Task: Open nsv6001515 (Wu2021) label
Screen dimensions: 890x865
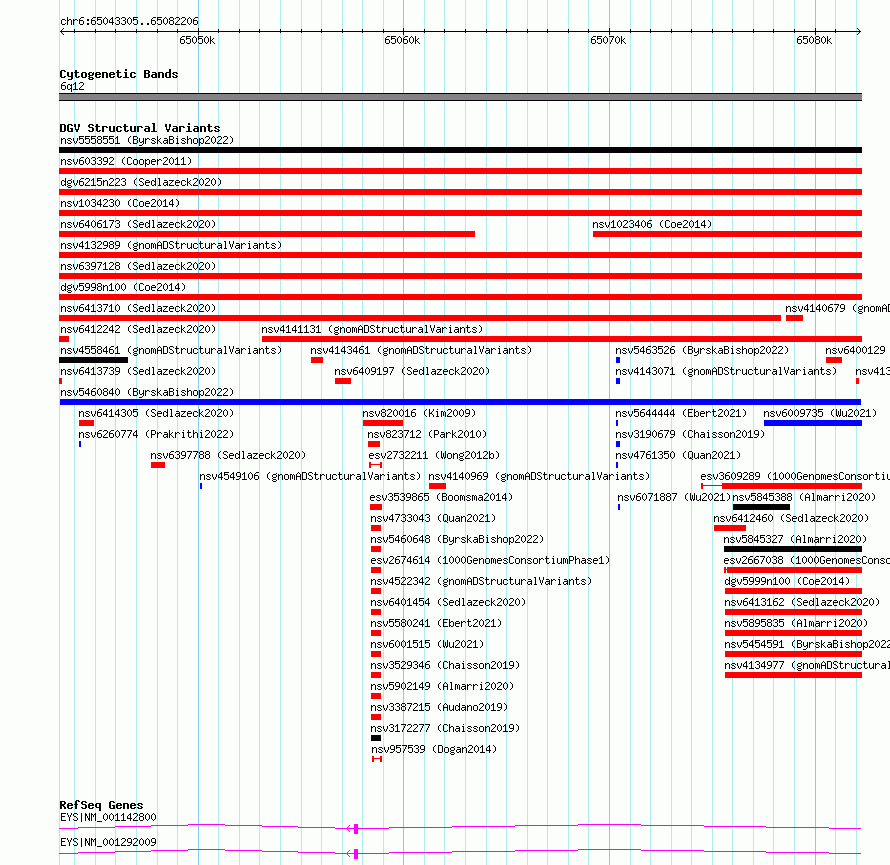Action: pyautogui.click(x=427, y=644)
